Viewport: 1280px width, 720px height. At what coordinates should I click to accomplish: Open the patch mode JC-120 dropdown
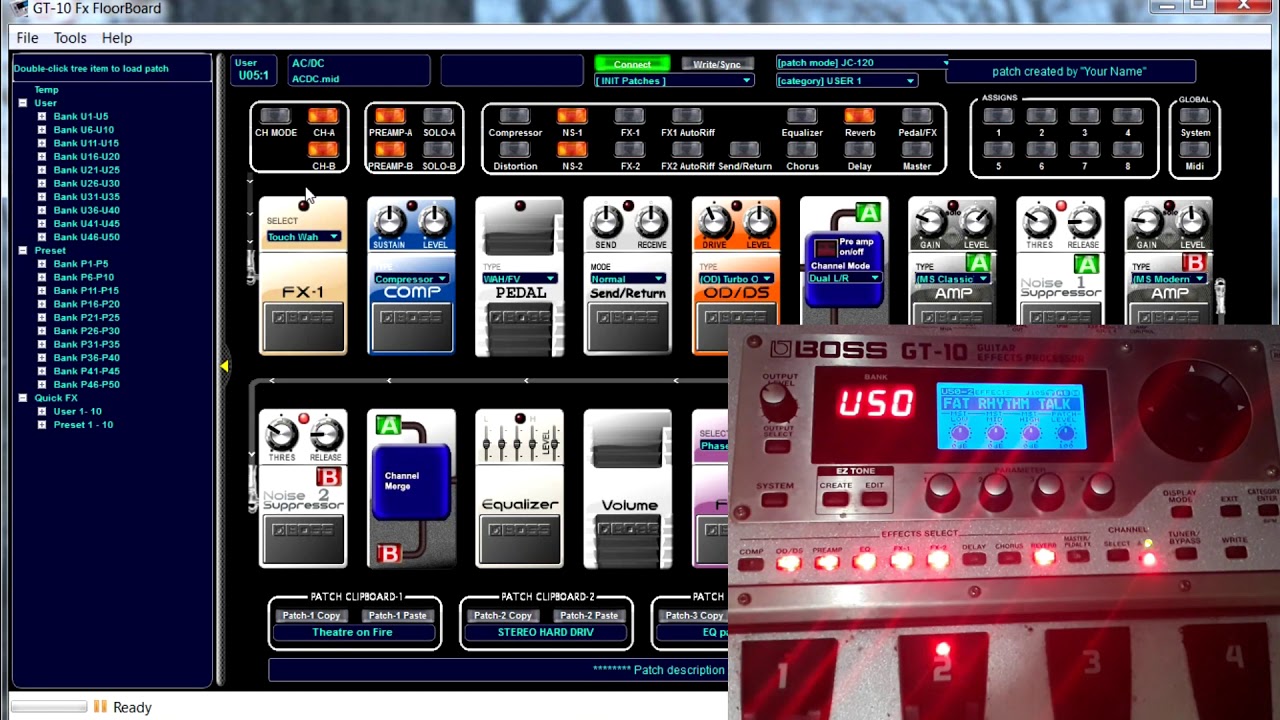pyautogui.click(x=863, y=62)
